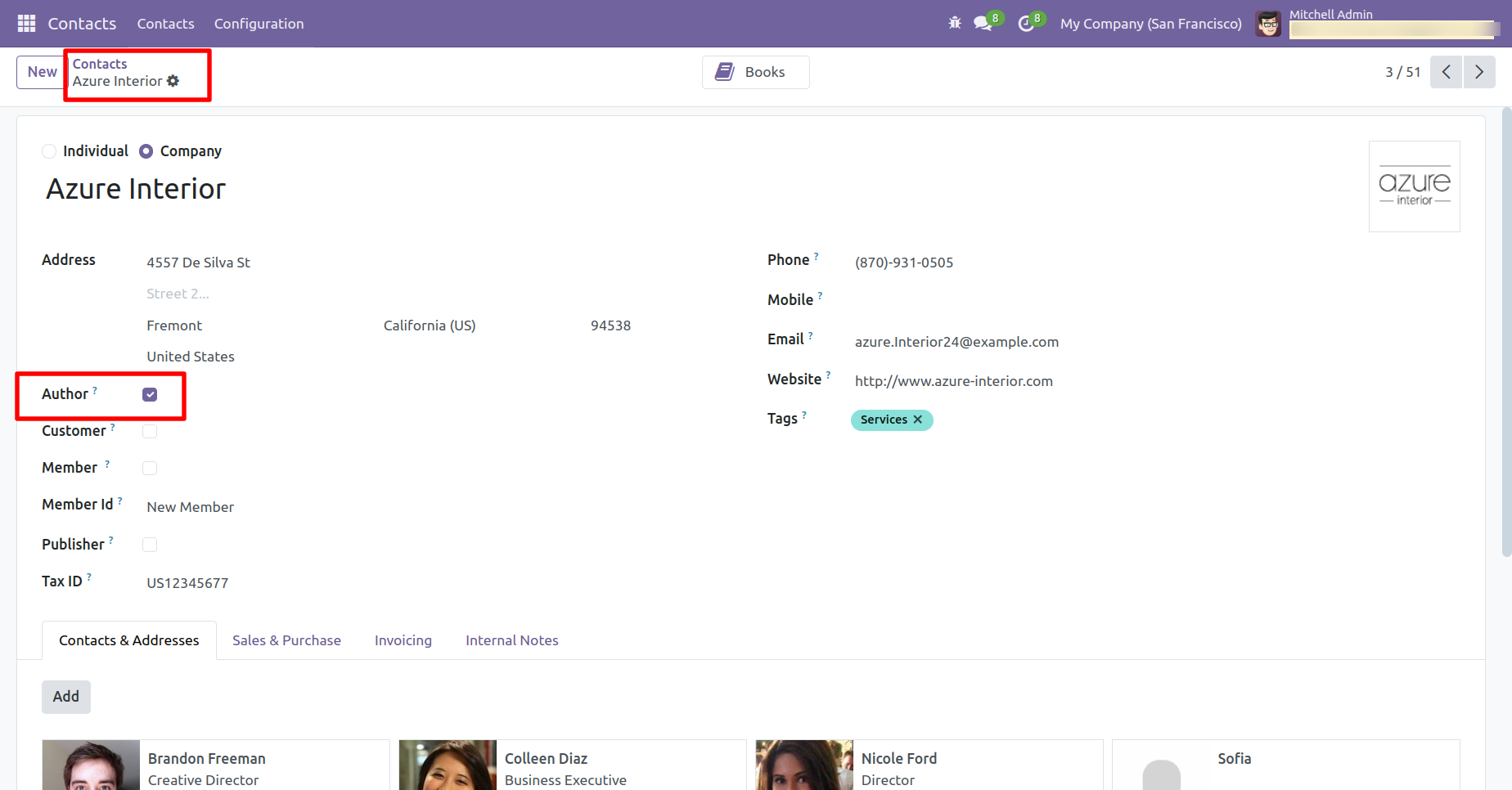Click the debug bug icon
The height and width of the screenshot is (790, 1512).
(954, 24)
